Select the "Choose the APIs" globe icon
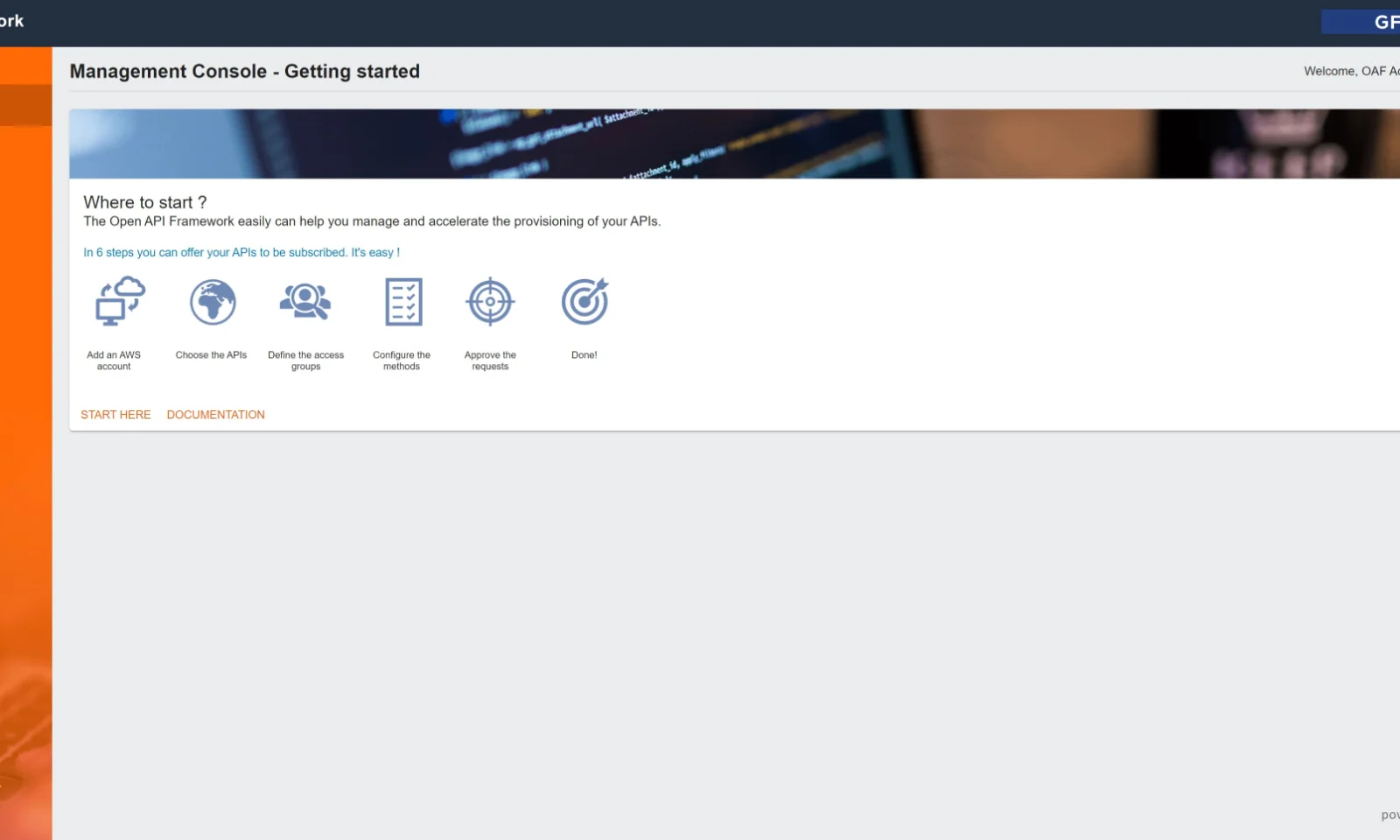This screenshot has height=840, width=1400. pos(212,301)
